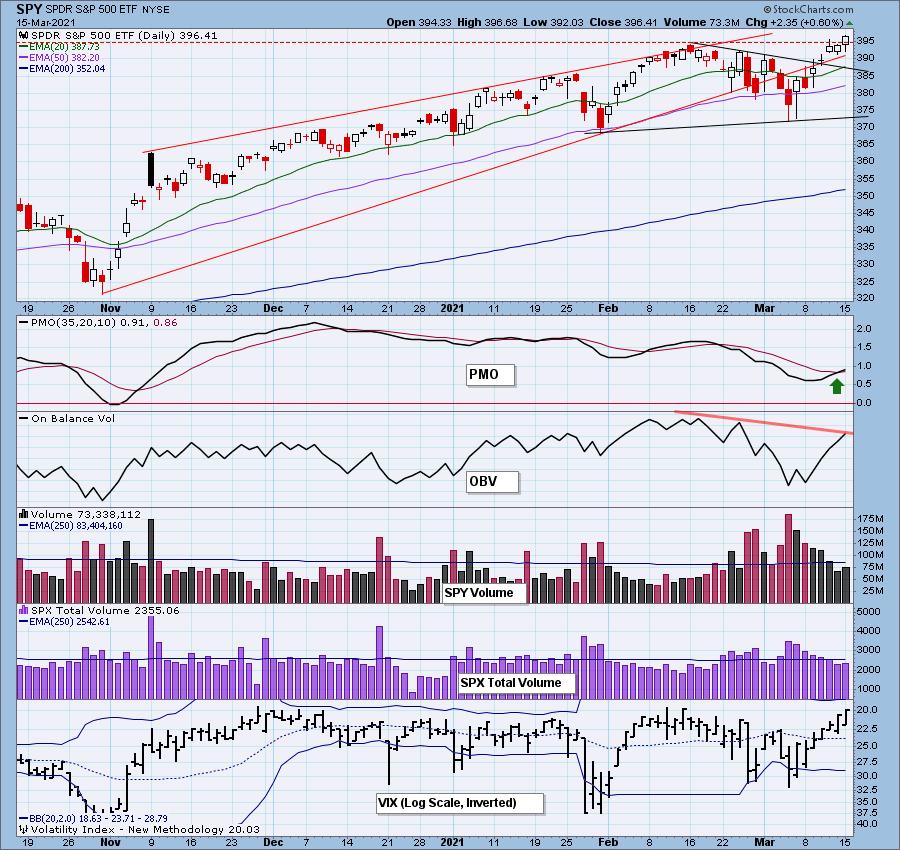Click the boxed SPX Total Volume label
Image resolution: width=900 pixels, height=850 pixels.
pos(516,682)
